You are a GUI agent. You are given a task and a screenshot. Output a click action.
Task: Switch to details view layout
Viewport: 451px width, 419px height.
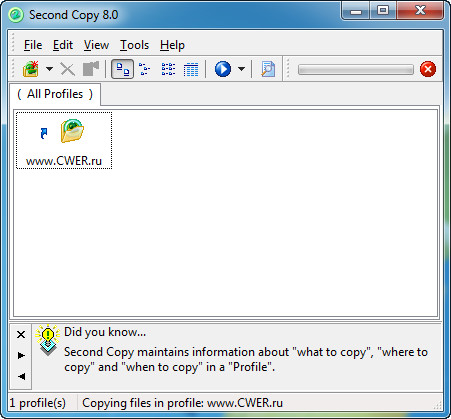point(191,69)
